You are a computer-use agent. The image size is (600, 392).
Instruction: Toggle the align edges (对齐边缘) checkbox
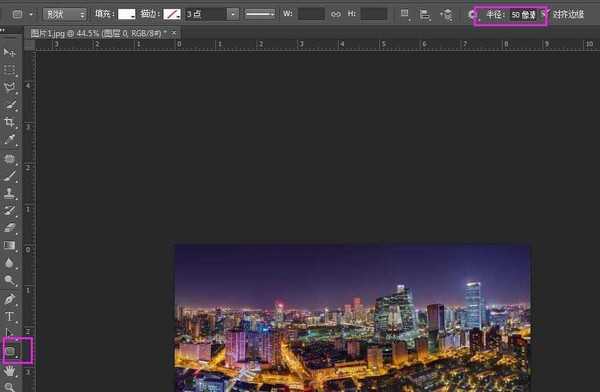(544, 14)
